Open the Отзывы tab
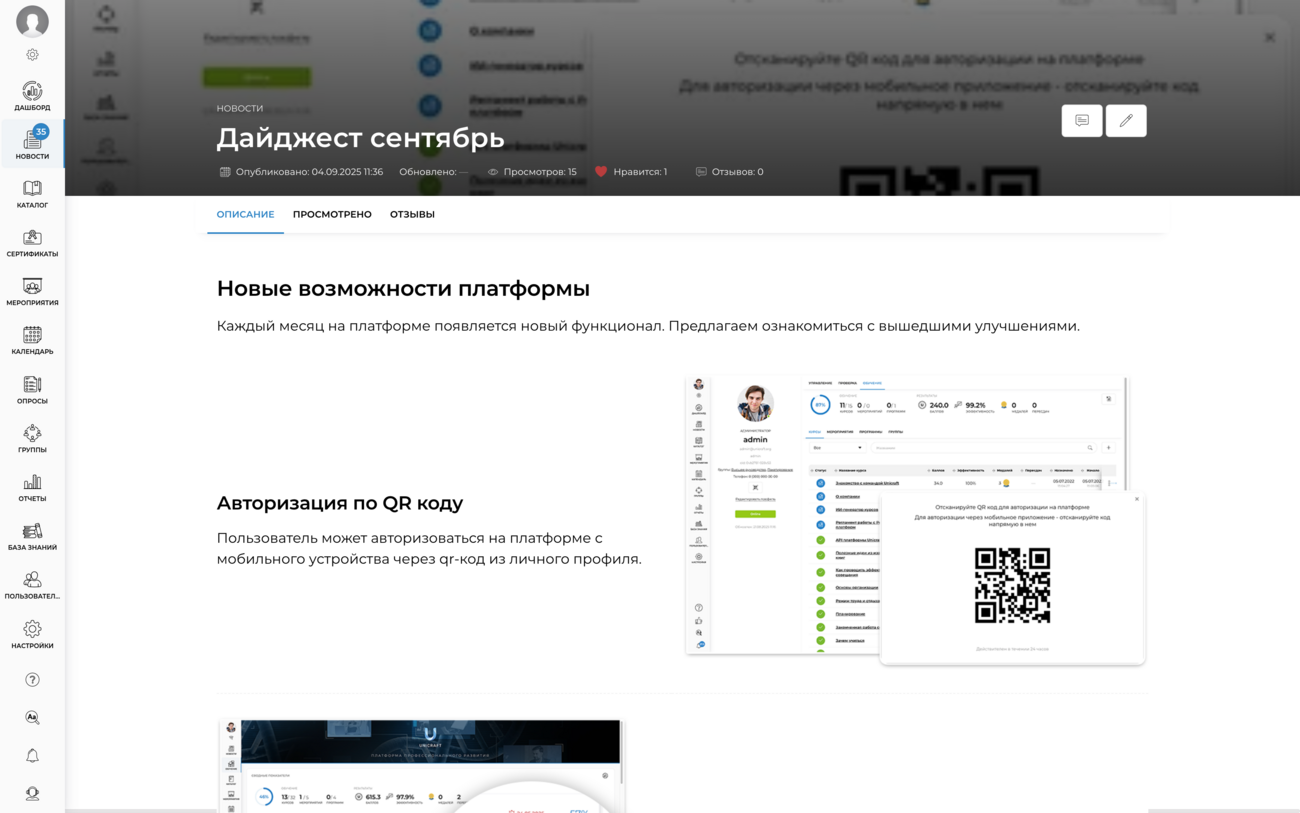The image size is (1300, 813). (412, 214)
